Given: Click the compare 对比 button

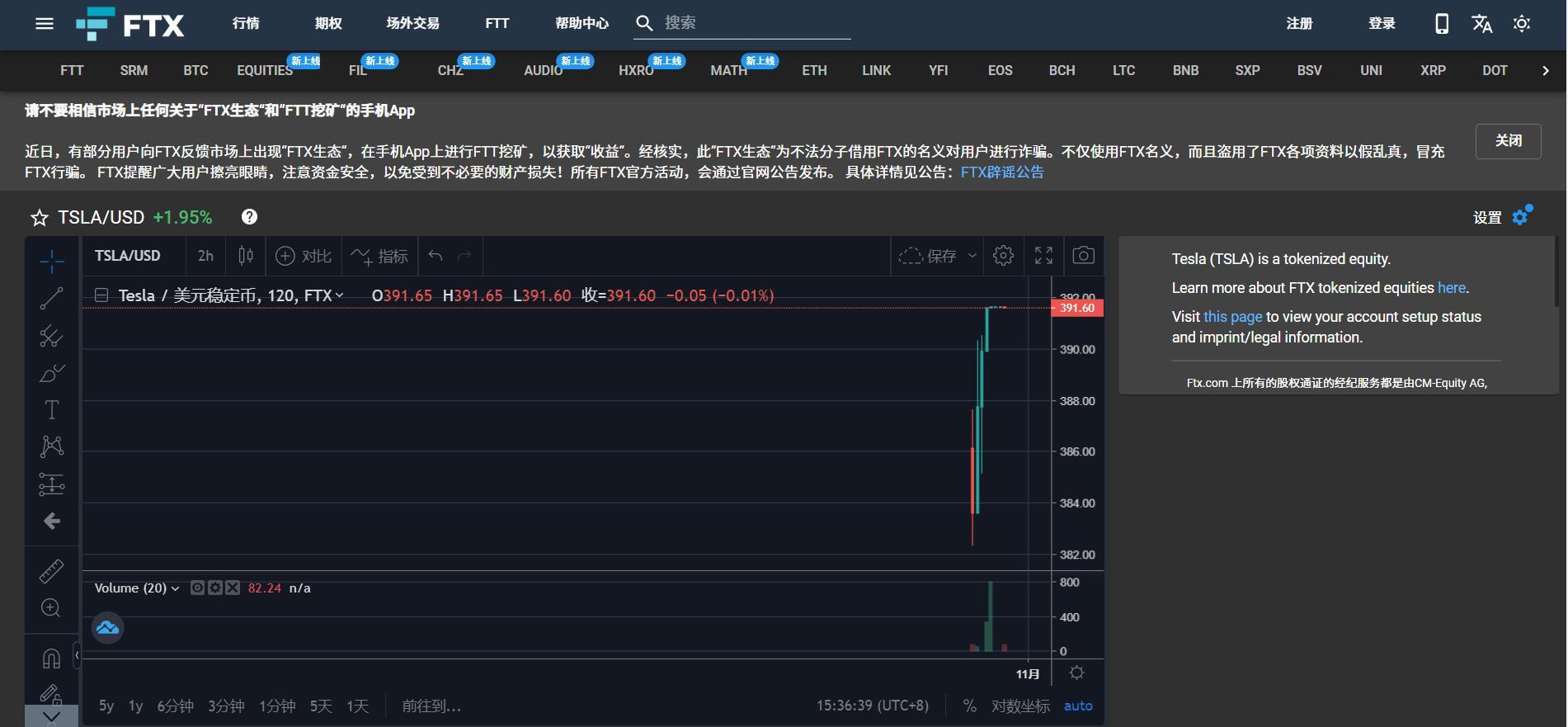Looking at the screenshot, I should (304, 256).
